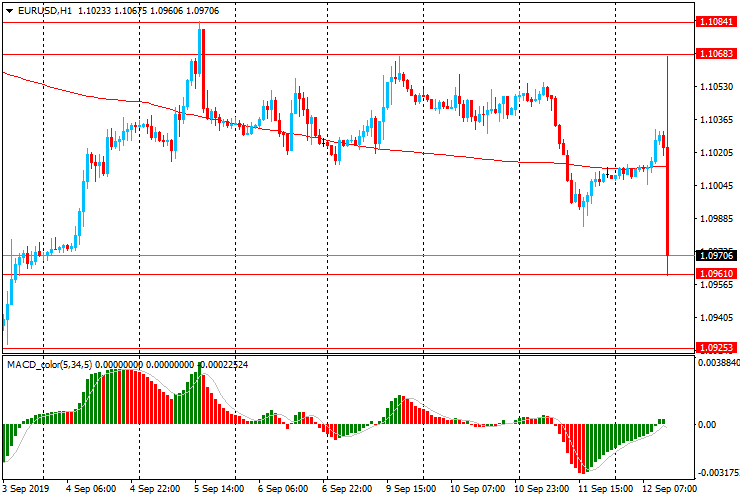This screenshot has height=500, width=740.
Task: Select the 5 Sep 14:00 time axis label
Action: tap(219, 488)
